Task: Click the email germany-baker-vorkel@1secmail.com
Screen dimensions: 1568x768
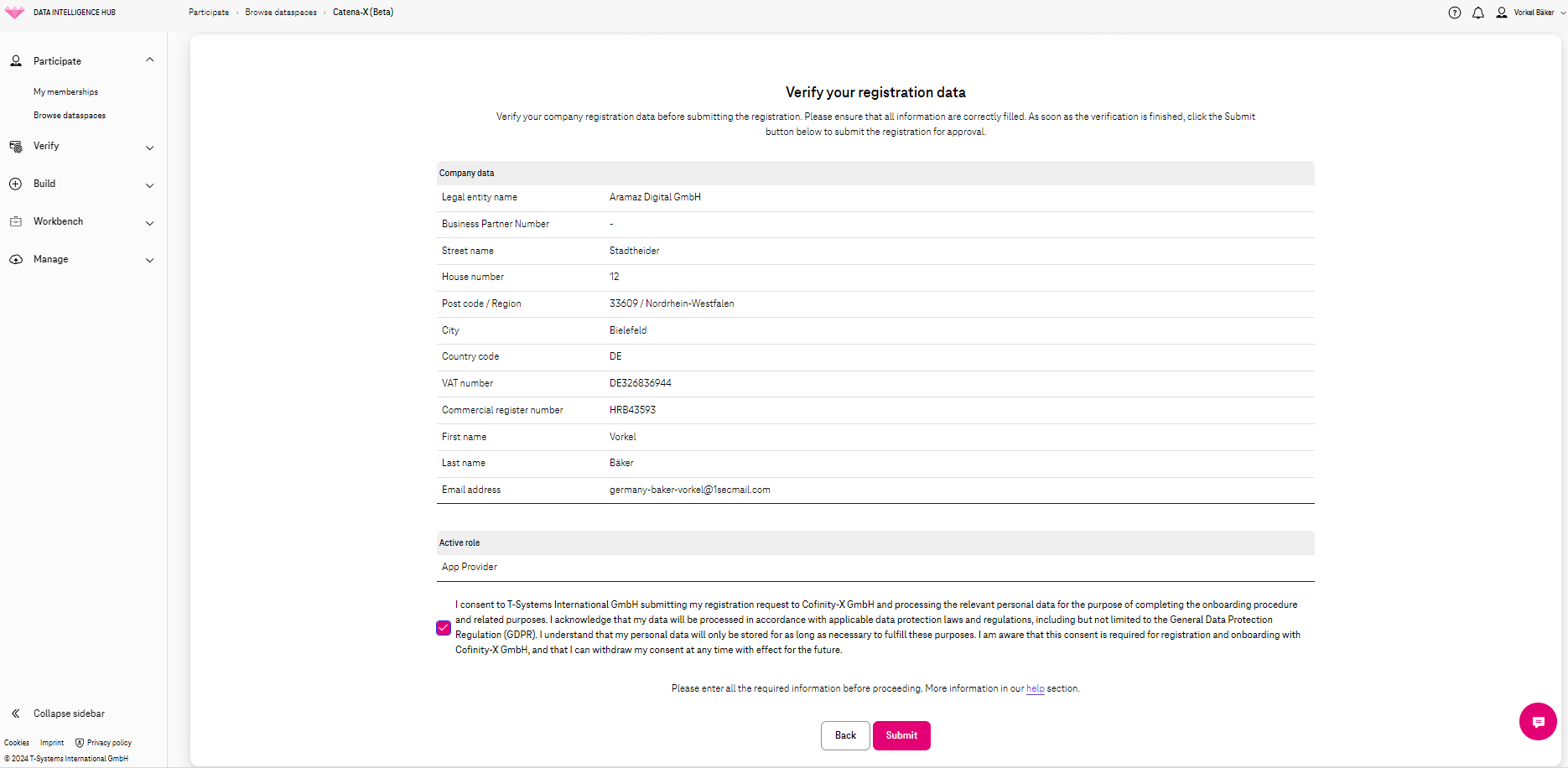Action: [x=690, y=490]
